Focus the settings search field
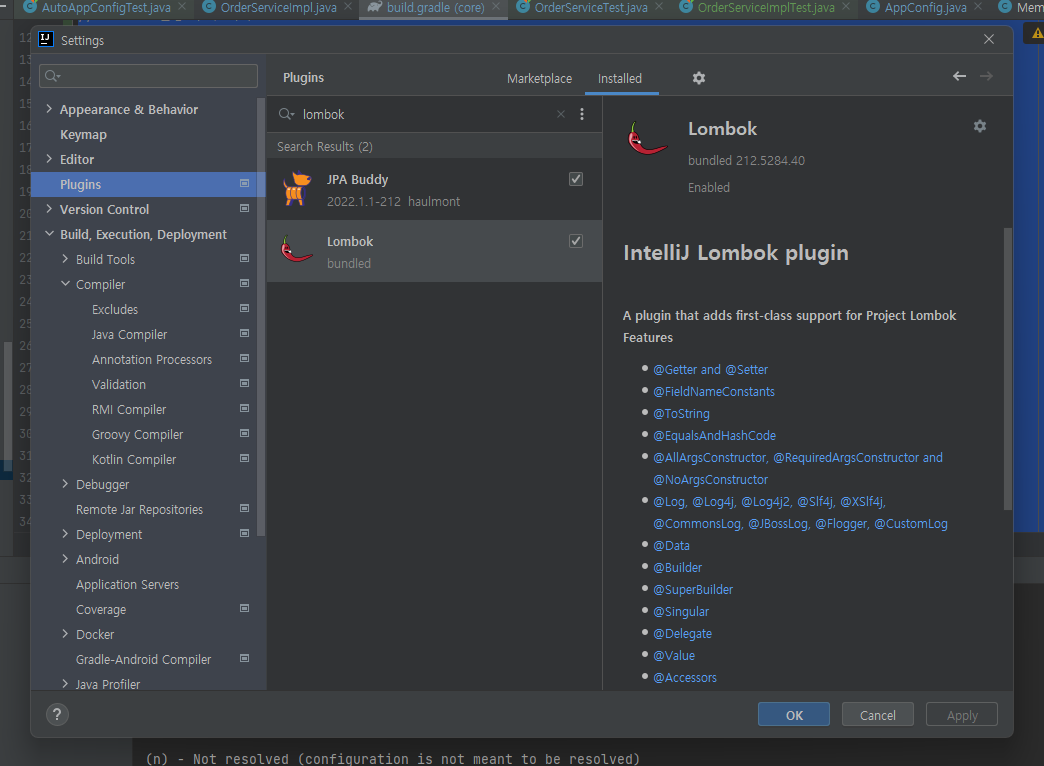Screen dimensions: 1044x766 (148, 76)
